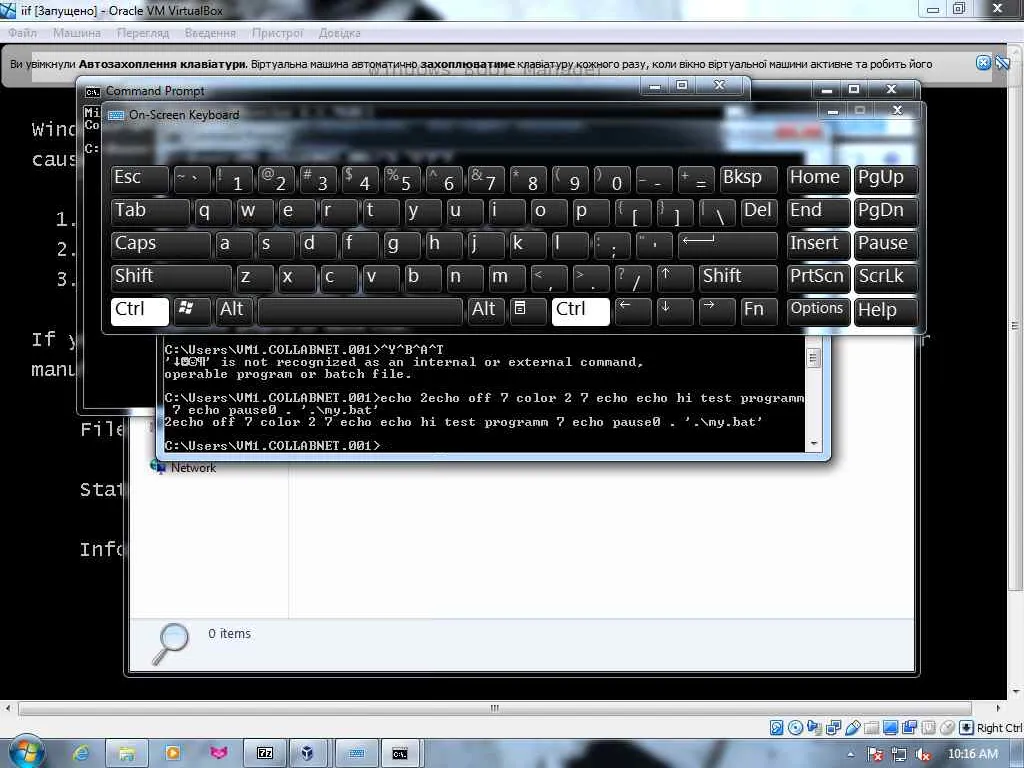Switch to Command Prompt taskbar icon
1024x768 pixels.
pyautogui.click(x=400, y=754)
